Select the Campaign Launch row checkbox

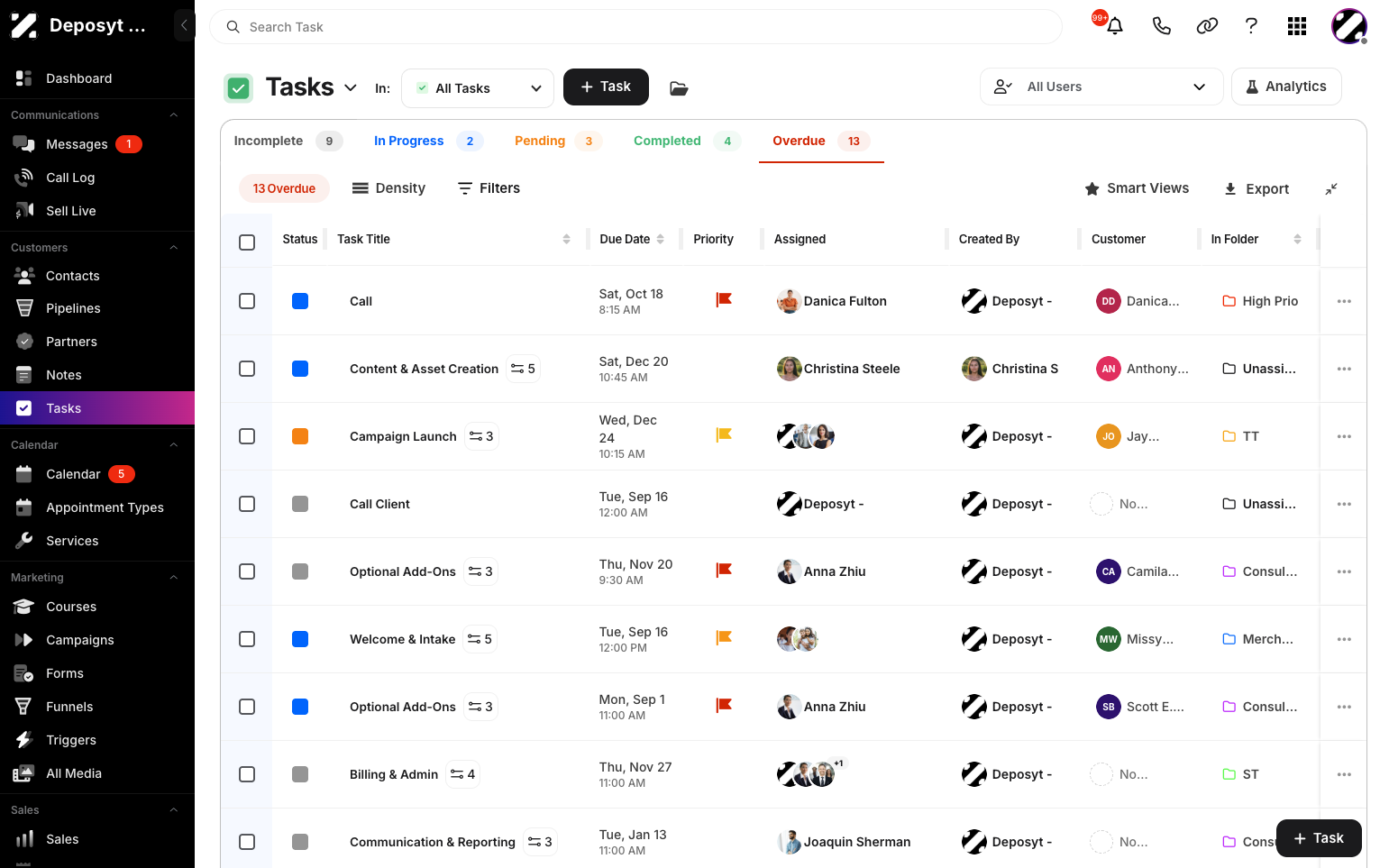[x=247, y=436]
